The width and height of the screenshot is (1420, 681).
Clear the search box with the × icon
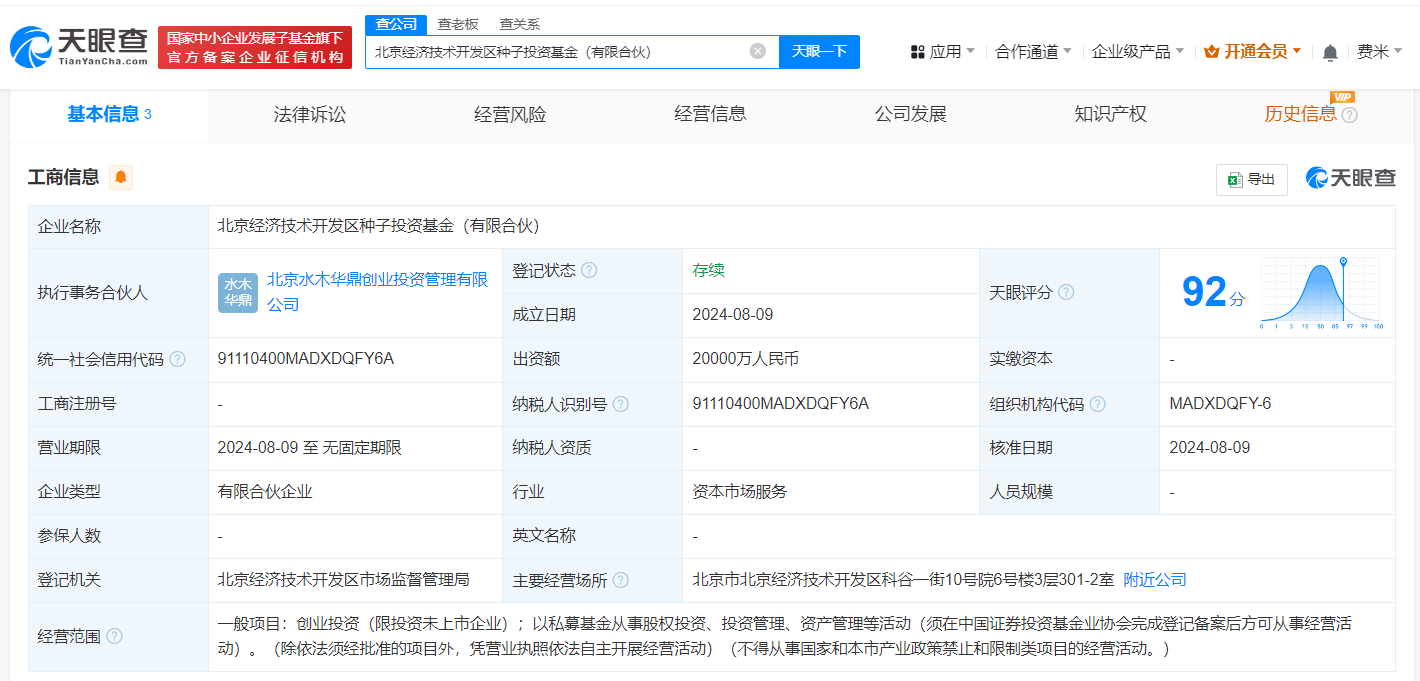757,51
